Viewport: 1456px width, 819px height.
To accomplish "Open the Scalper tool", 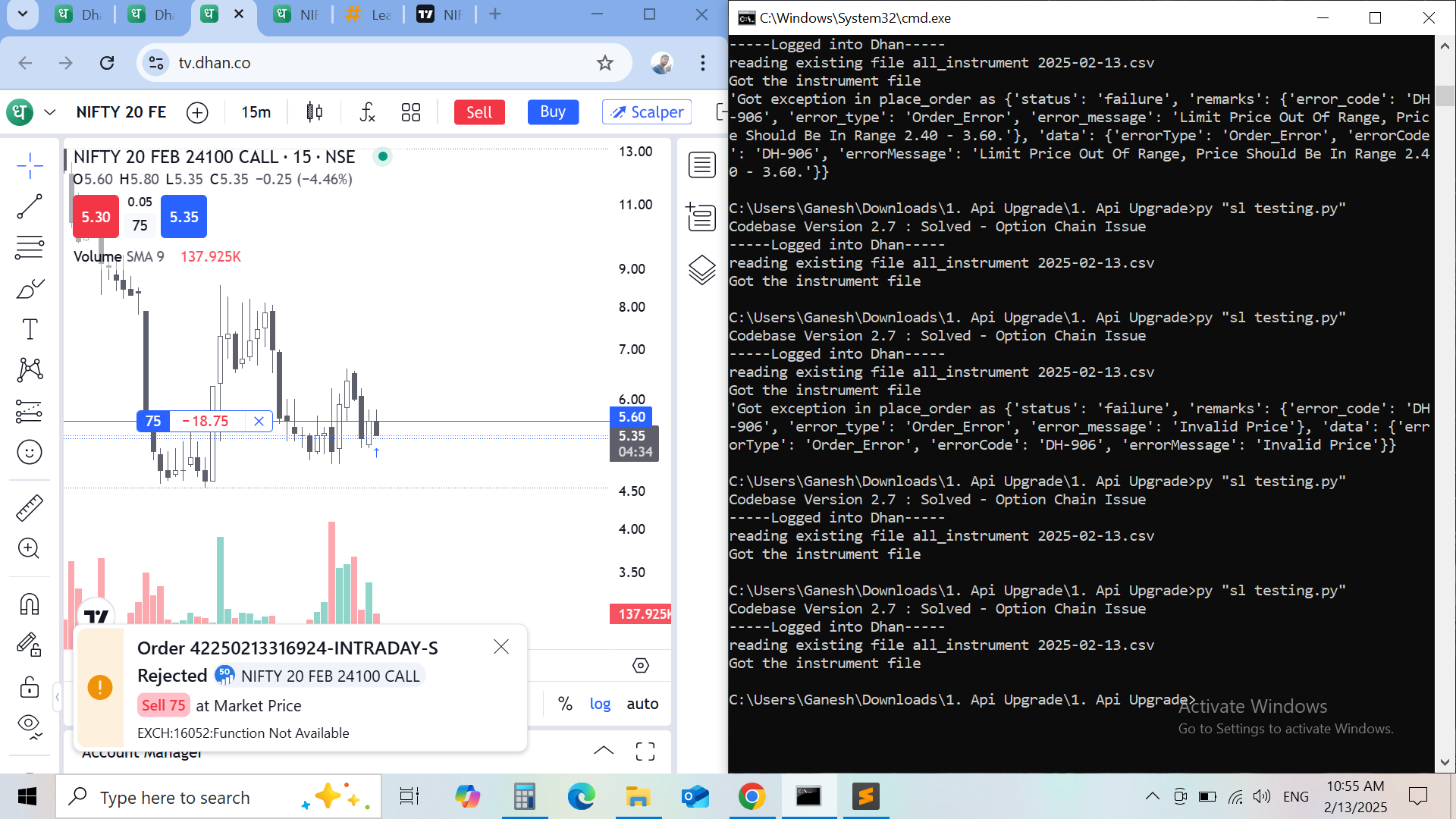I will (x=647, y=112).
